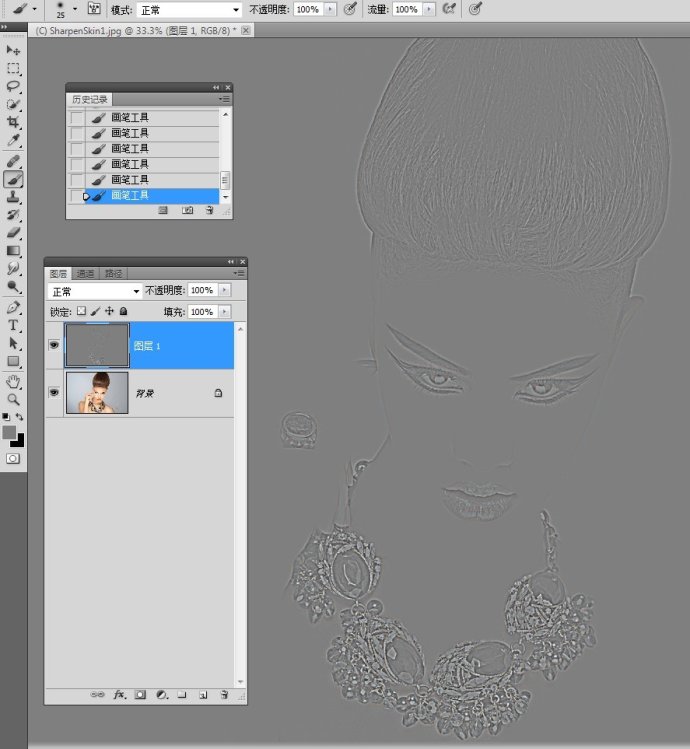Enter Quick Mask mode
The width and height of the screenshot is (690, 749).
pyautogui.click(x=13, y=459)
